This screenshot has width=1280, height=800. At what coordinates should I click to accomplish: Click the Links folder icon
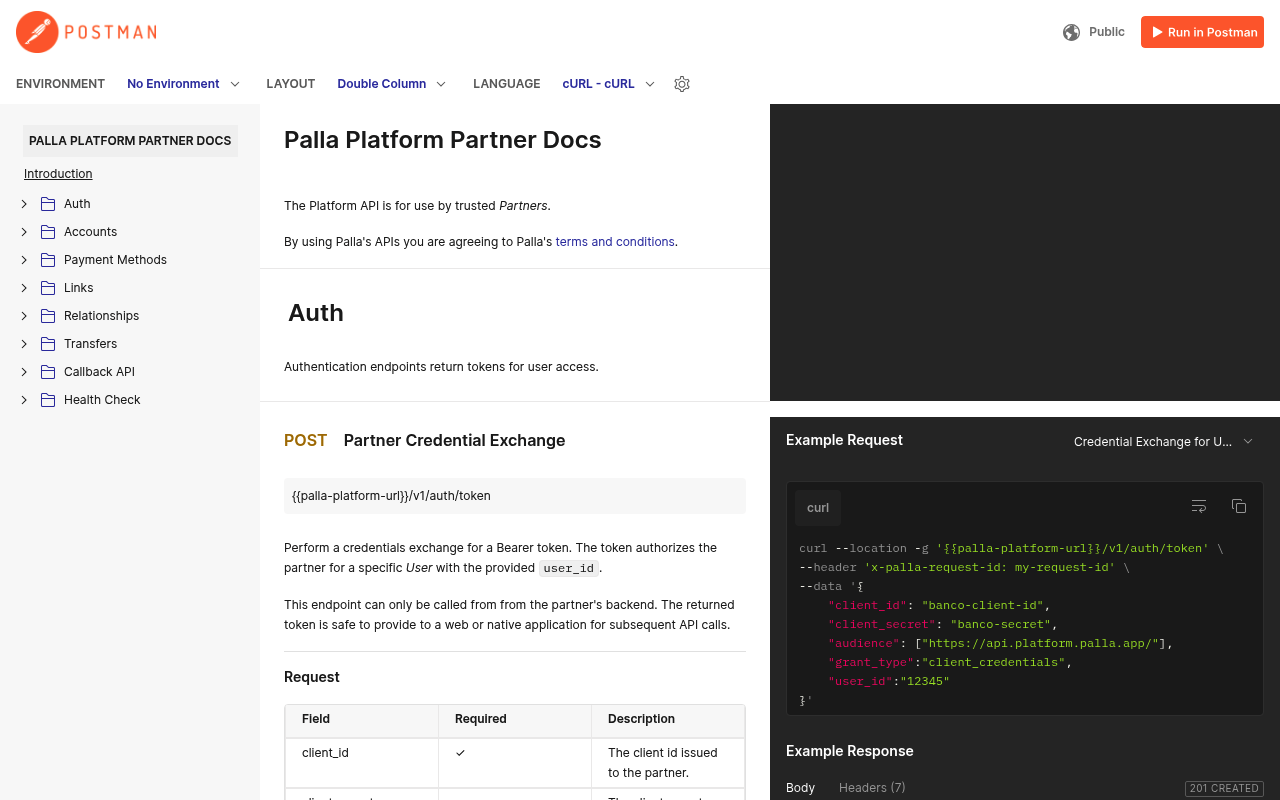coord(48,288)
